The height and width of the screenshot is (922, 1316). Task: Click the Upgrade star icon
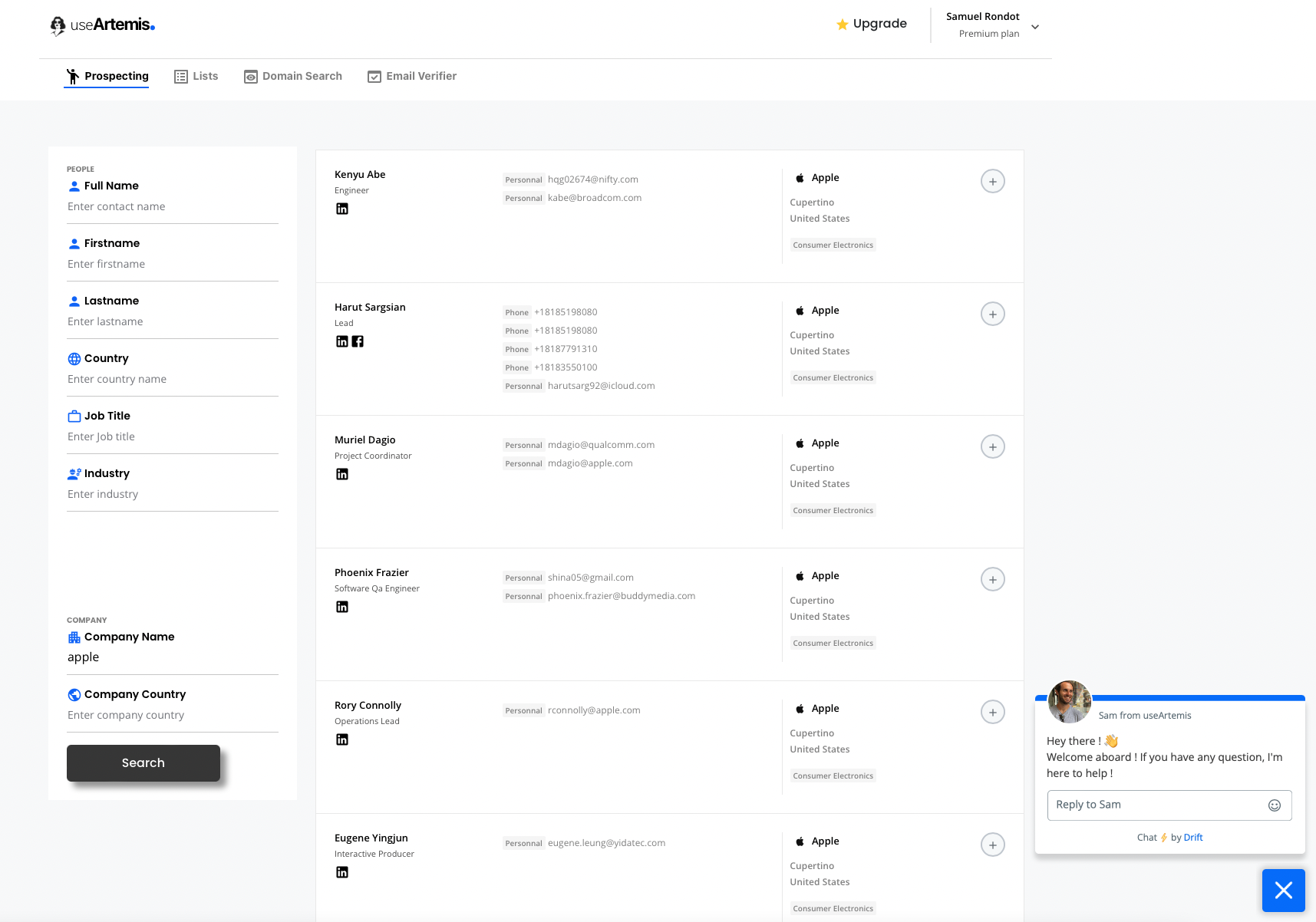[x=843, y=25]
